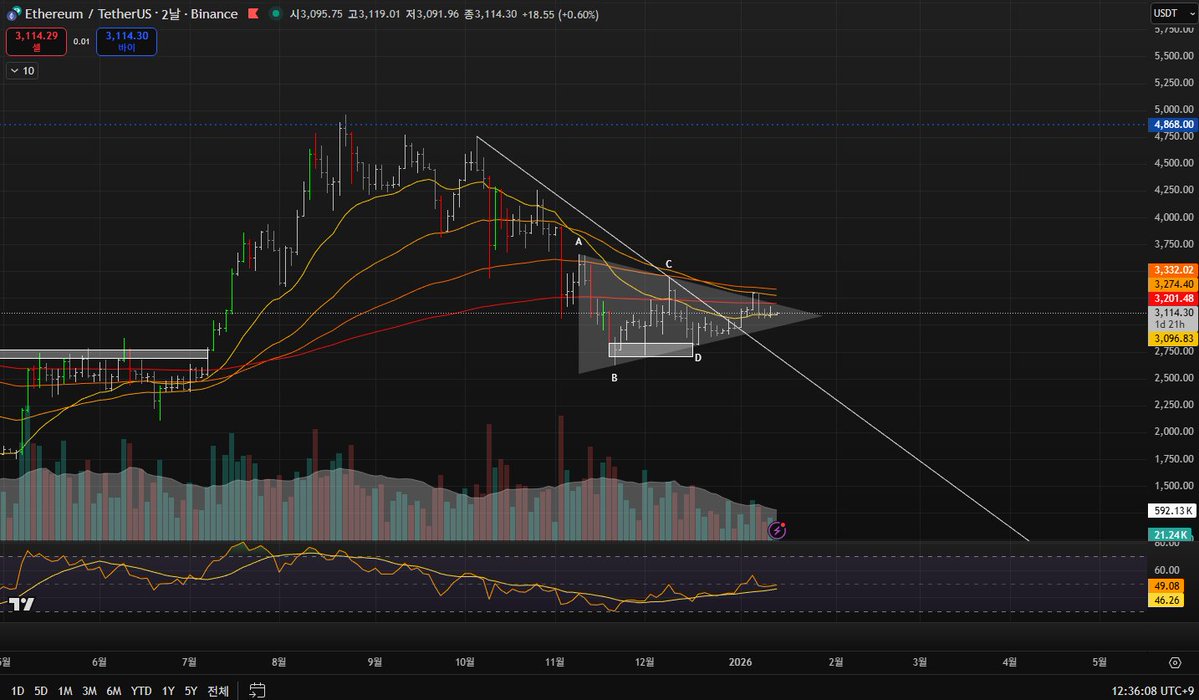The width and height of the screenshot is (1199, 700).
Task: Click the 46.26 RSI average label
Action: point(1166,600)
